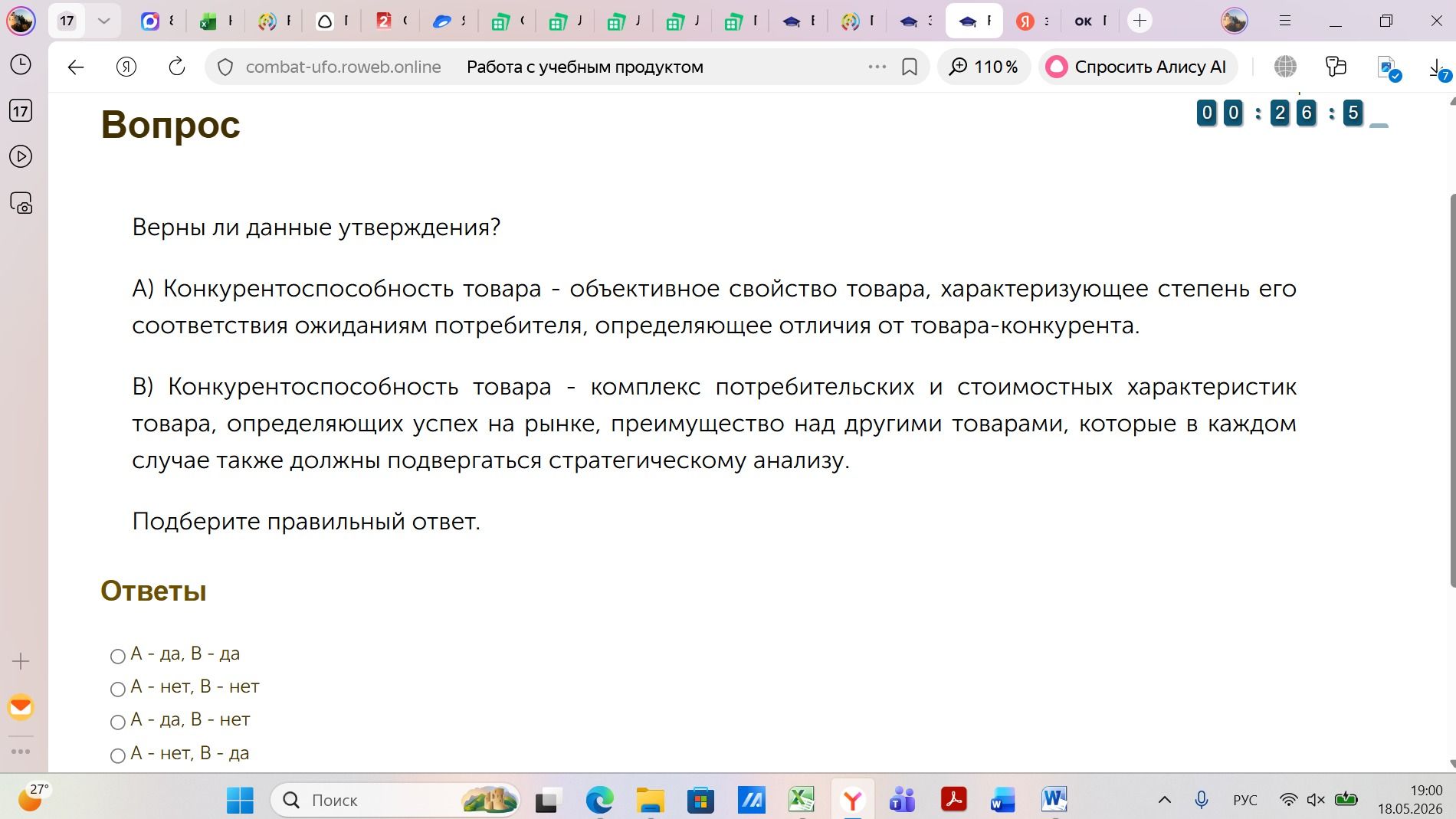Screen dimensions: 1456x819
Task: Open Yandex home via the Я circle icon
Action: [126, 67]
